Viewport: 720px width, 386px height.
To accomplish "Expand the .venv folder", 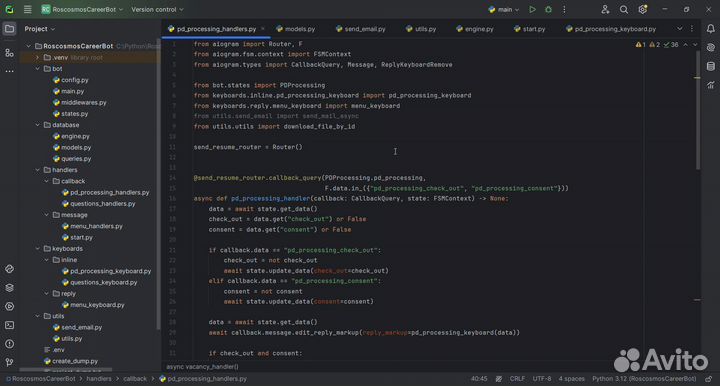I will pos(38,57).
